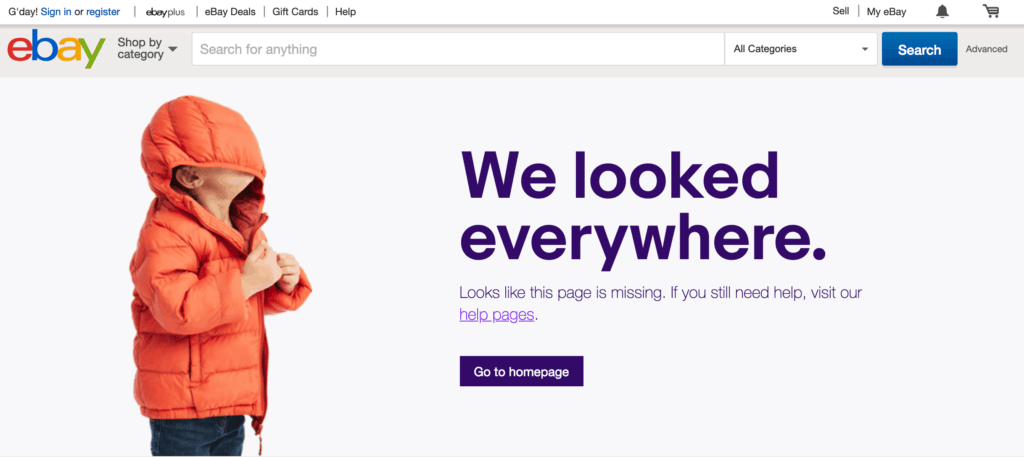The image size is (1024, 457).
Task: Click the Sign in link
Action: click(56, 12)
